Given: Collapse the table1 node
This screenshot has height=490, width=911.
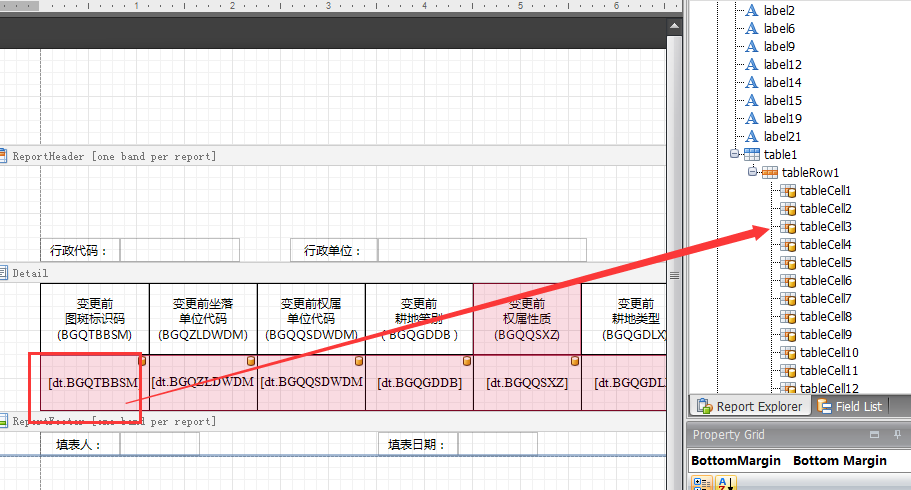Looking at the screenshot, I should 734,153.
